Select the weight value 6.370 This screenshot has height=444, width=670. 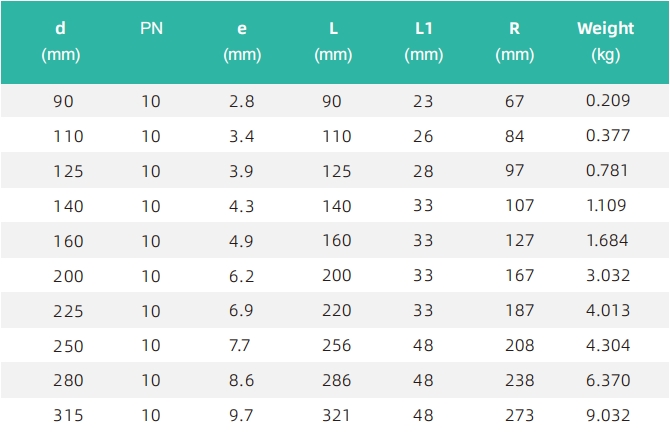click(x=608, y=380)
